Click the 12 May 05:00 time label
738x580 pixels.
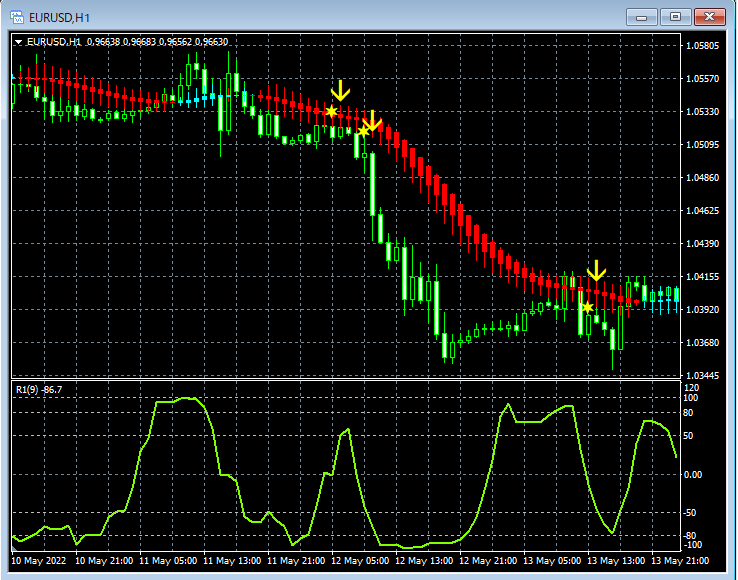pyautogui.click(x=360, y=561)
